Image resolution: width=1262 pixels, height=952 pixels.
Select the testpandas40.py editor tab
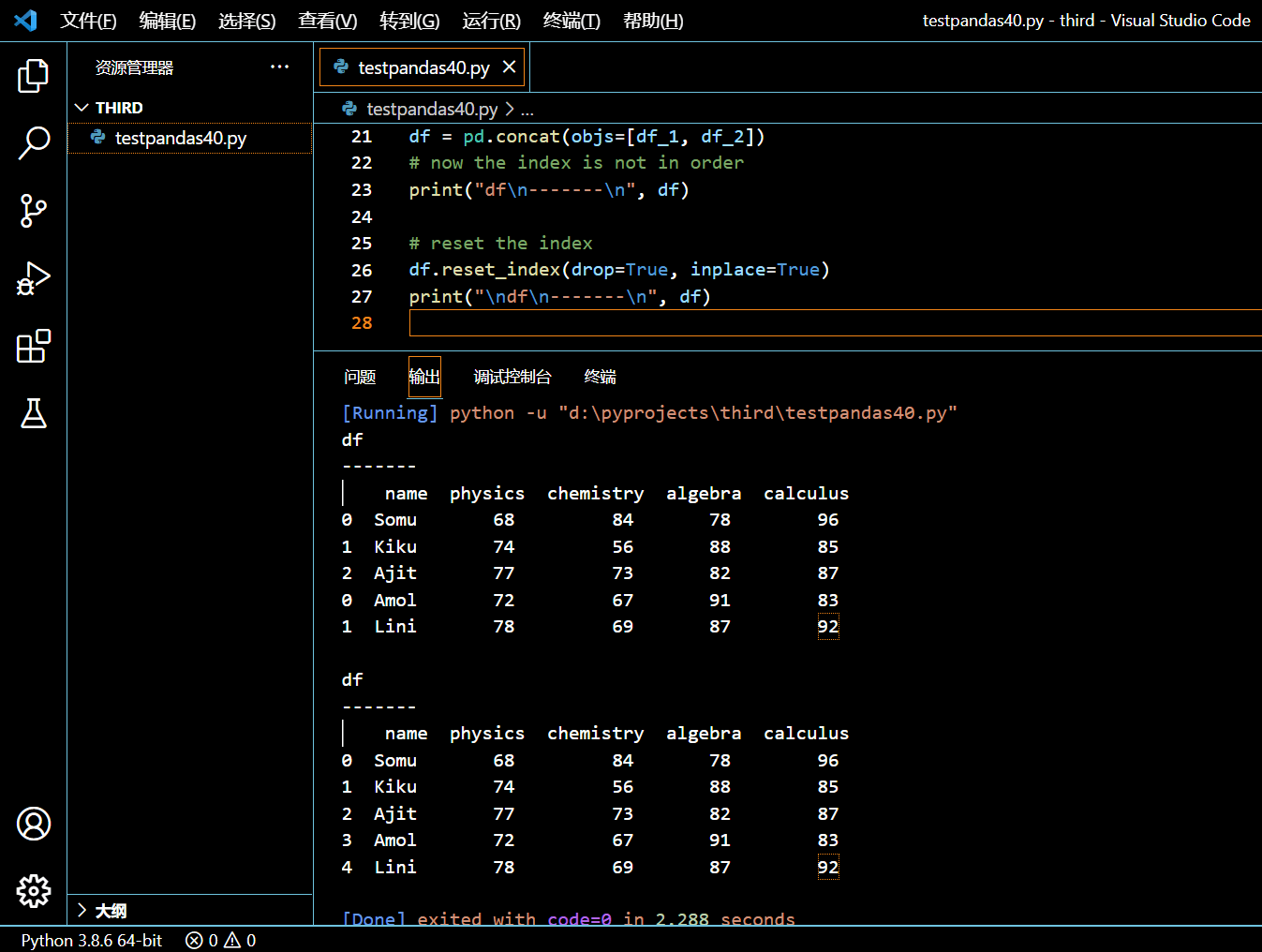[422, 67]
